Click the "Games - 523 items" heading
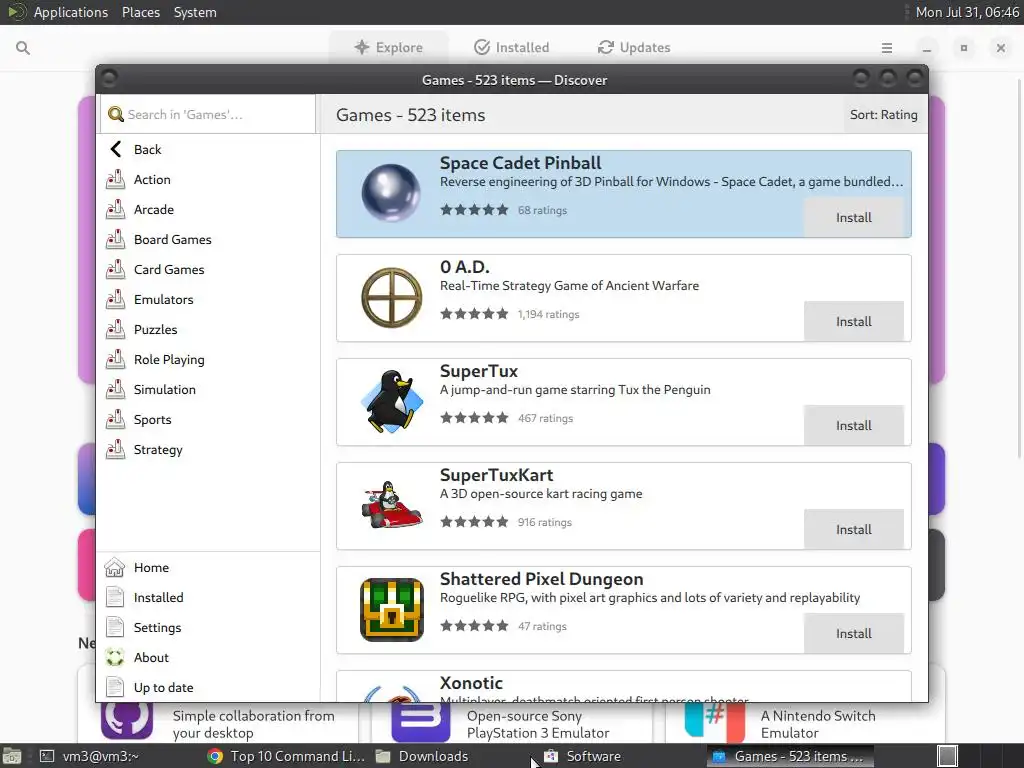Screen dimensions: 1024x768 [x=410, y=115]
